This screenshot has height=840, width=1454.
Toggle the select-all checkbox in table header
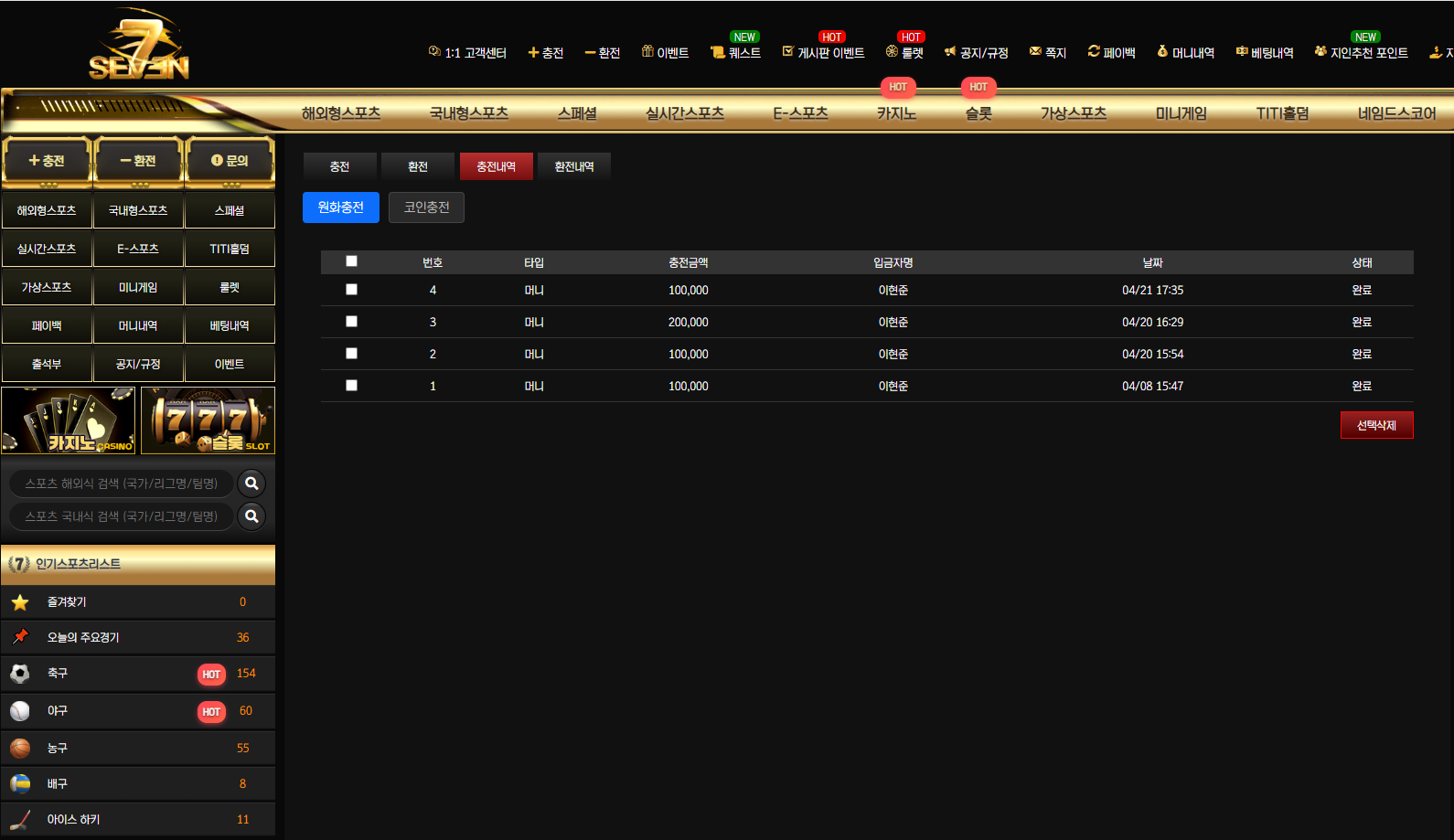point(351,261)
